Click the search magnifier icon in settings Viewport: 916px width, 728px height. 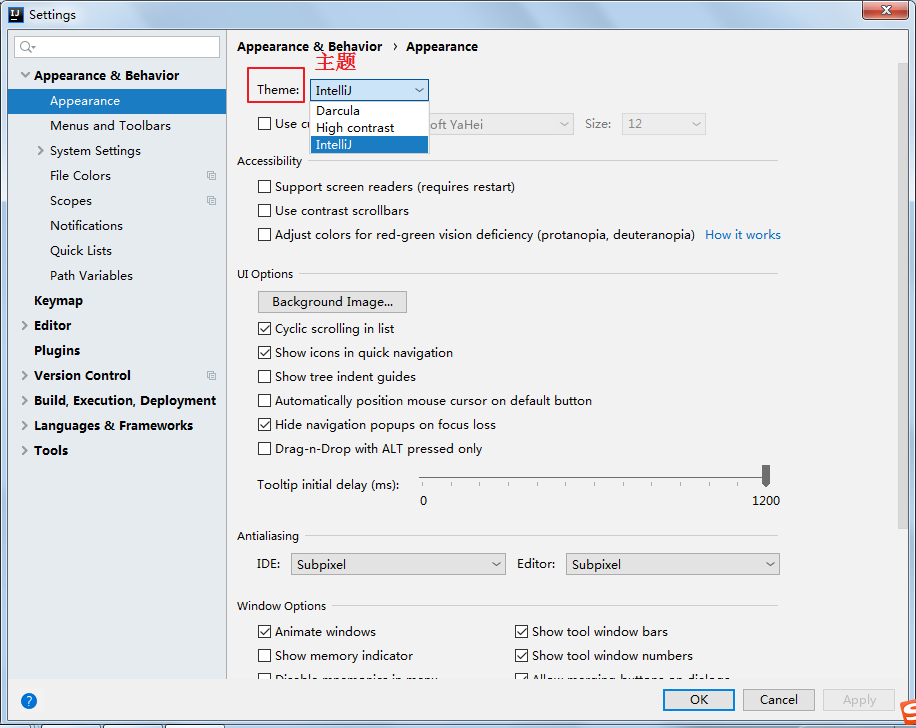[x=27, y=47]
